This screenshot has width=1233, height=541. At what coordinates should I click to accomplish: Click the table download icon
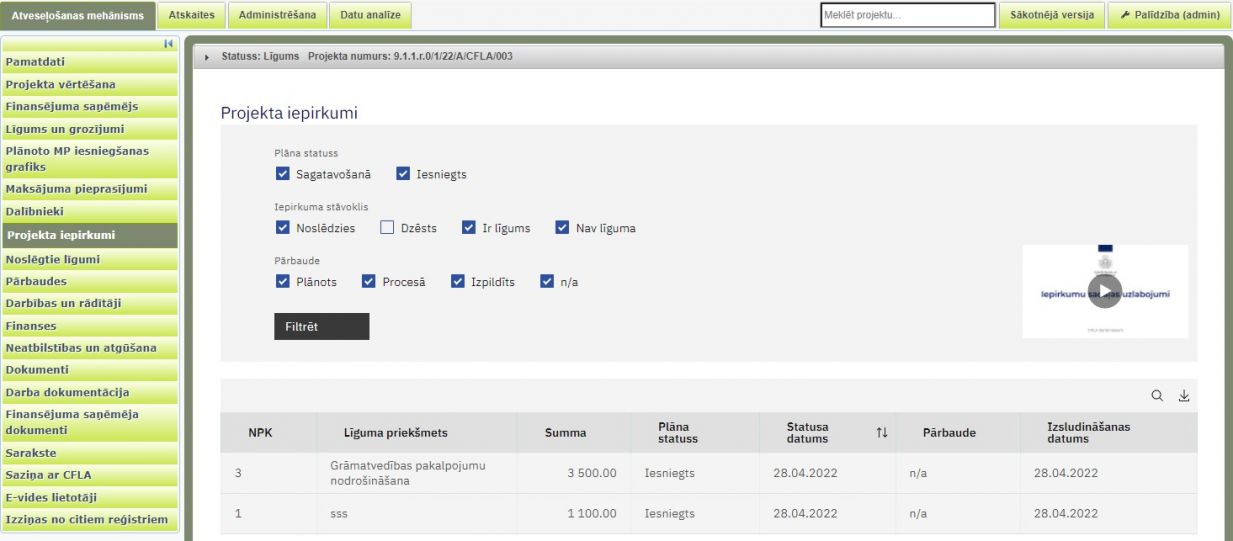point(1184,396)
